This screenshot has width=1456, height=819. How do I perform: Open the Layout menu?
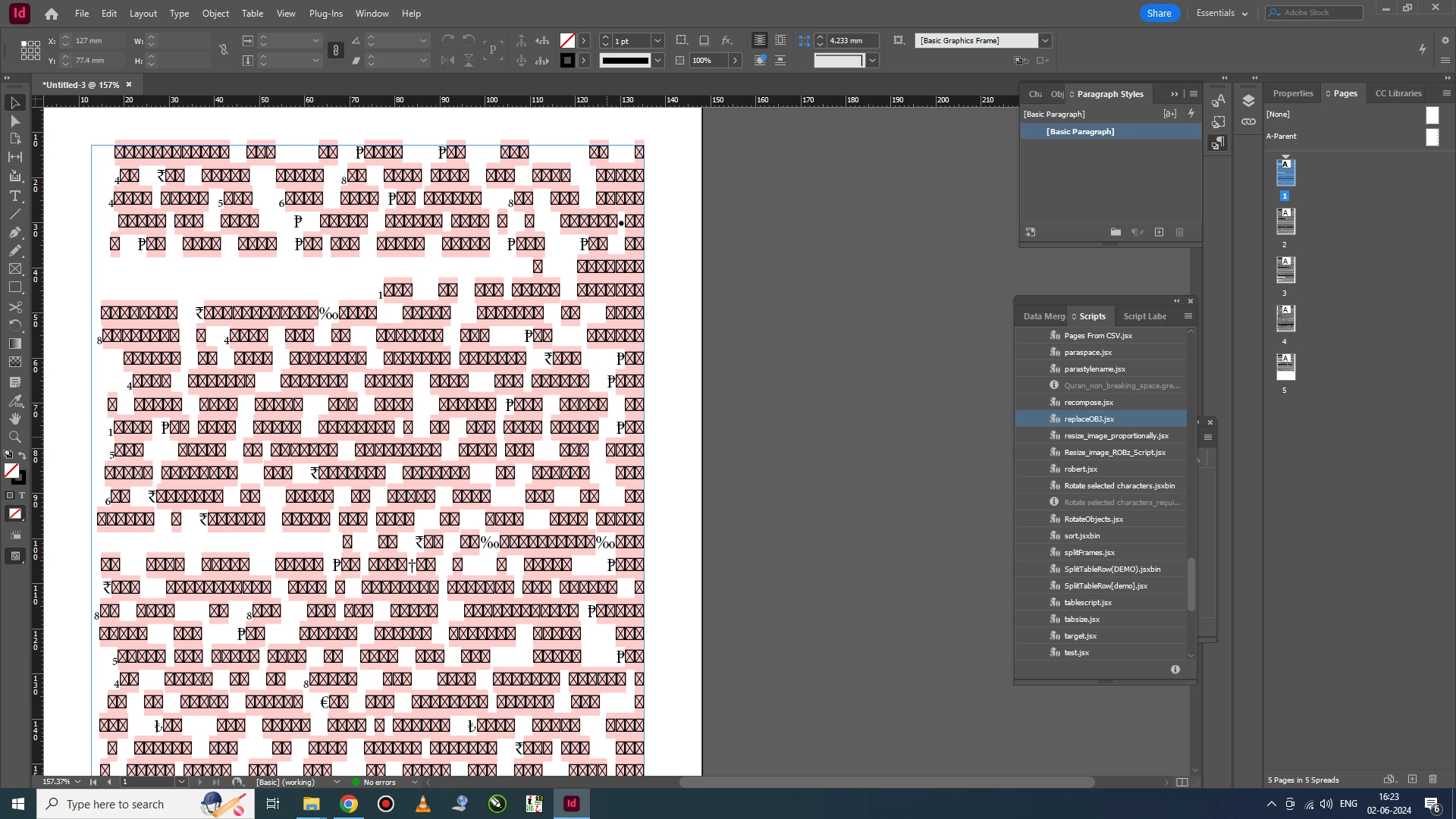coord(143,14)
